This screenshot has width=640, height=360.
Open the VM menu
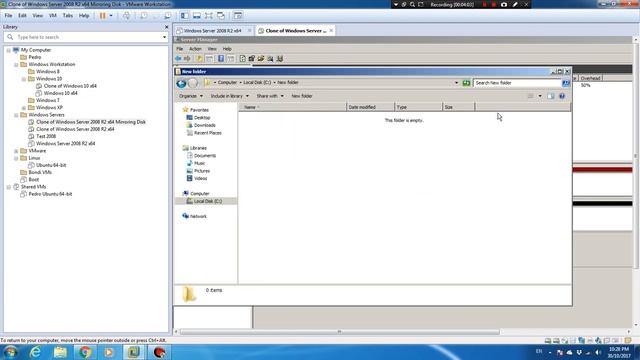tap(53, 16)
